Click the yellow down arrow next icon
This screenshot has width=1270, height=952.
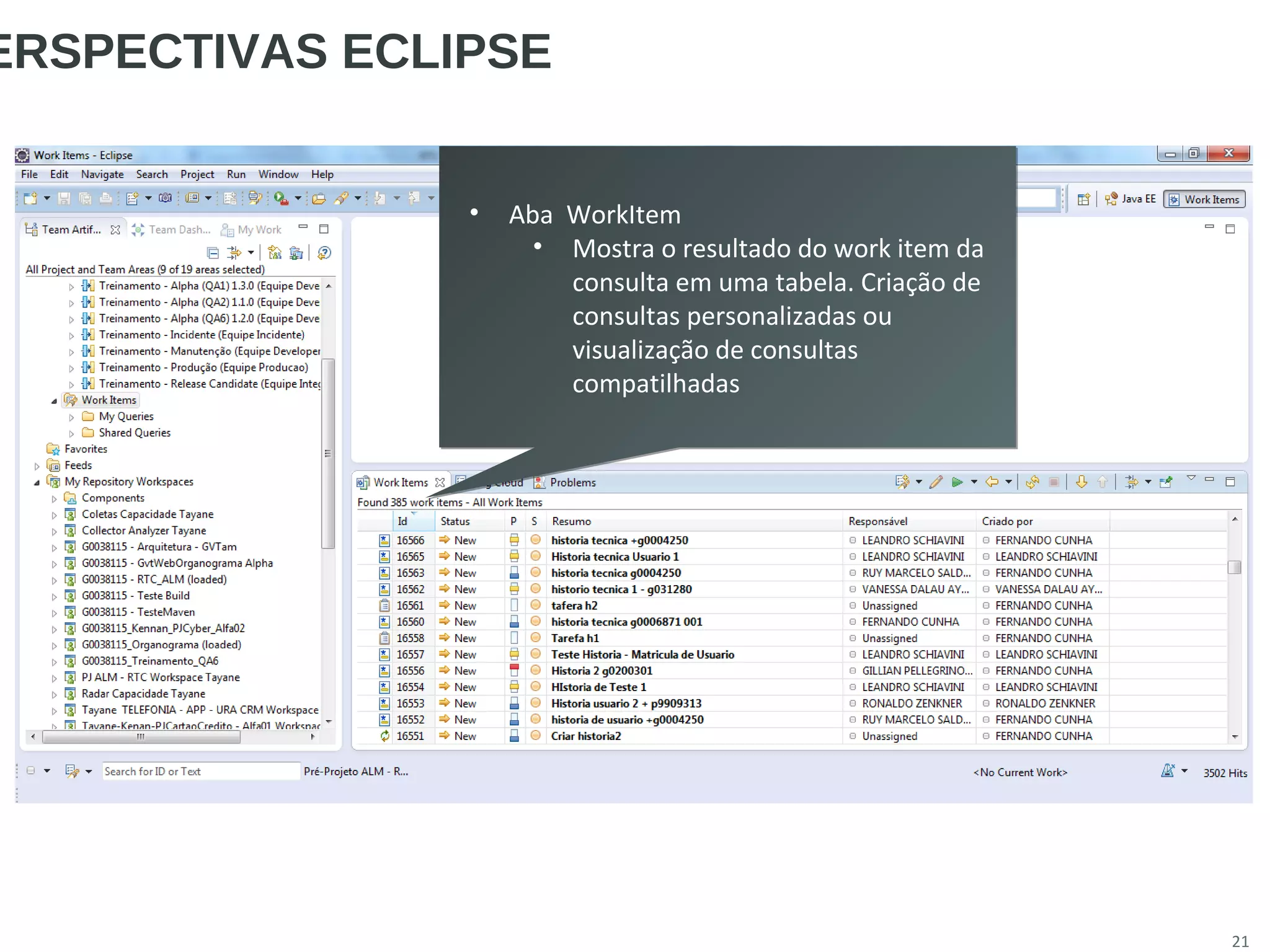tap(1081, 482)
